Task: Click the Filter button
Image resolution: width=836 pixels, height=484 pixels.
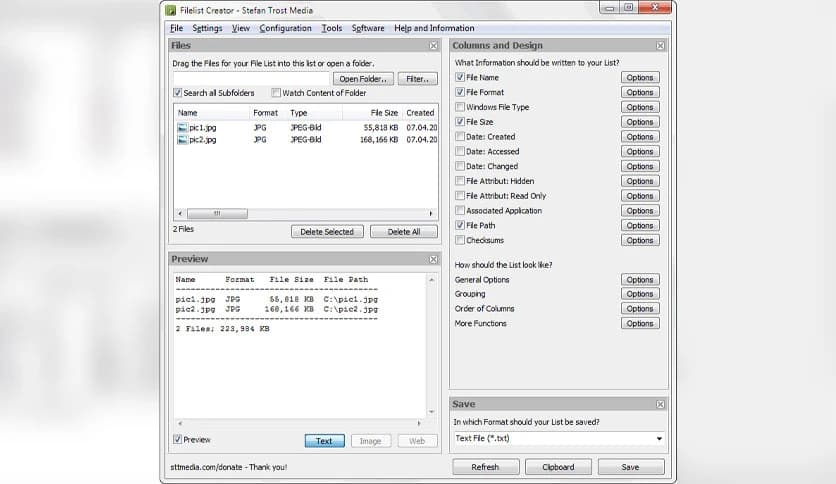Action: (x=417, y=79)
